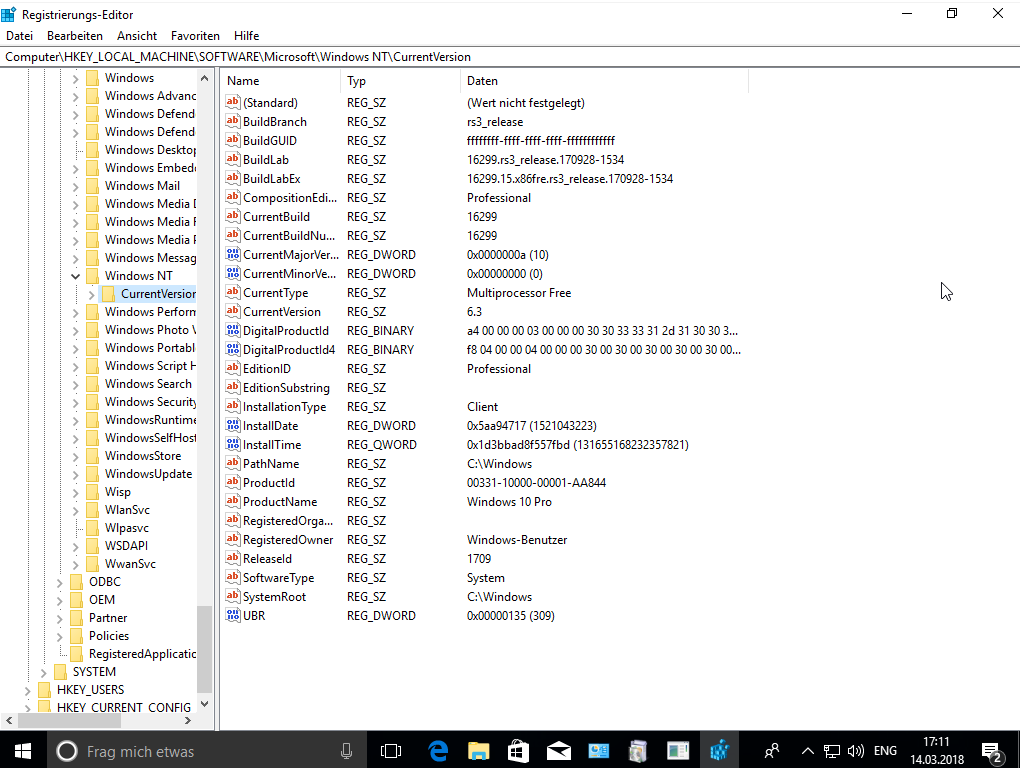Open the Action Center notifications

point(991,752)
